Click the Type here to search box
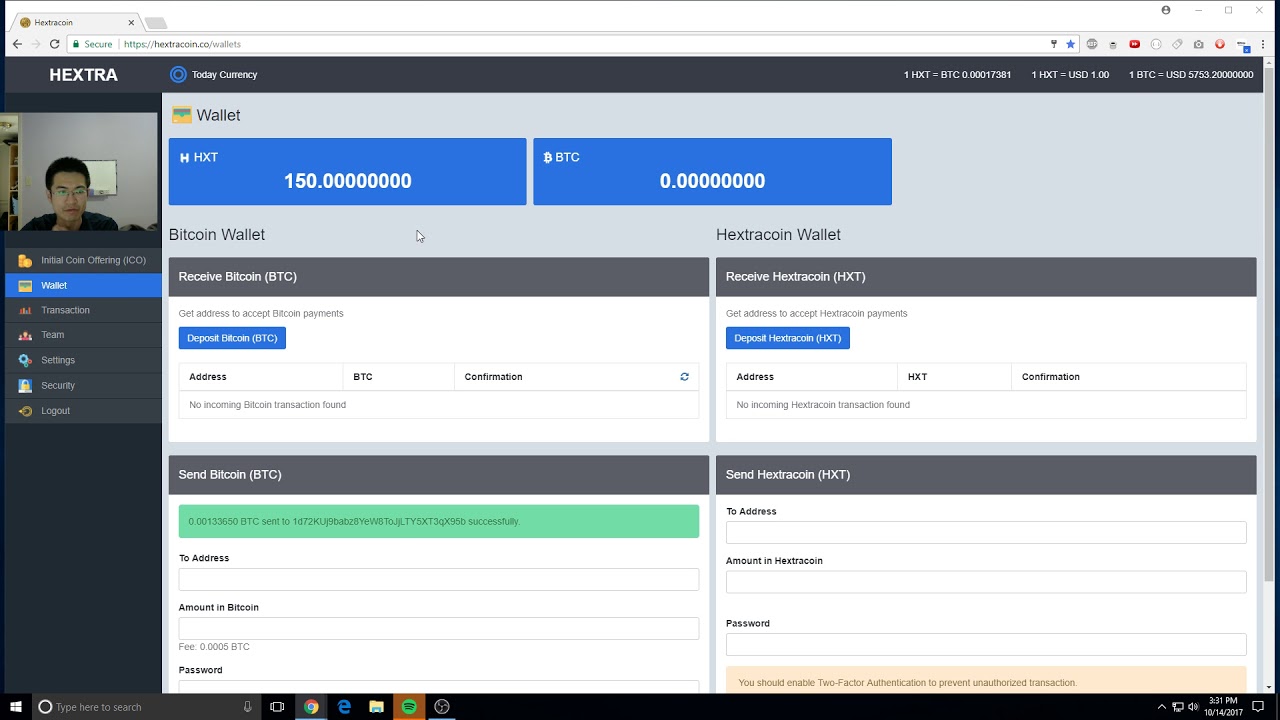The width and height of the screenshot is (1280, 720). (x=147, y=707)
